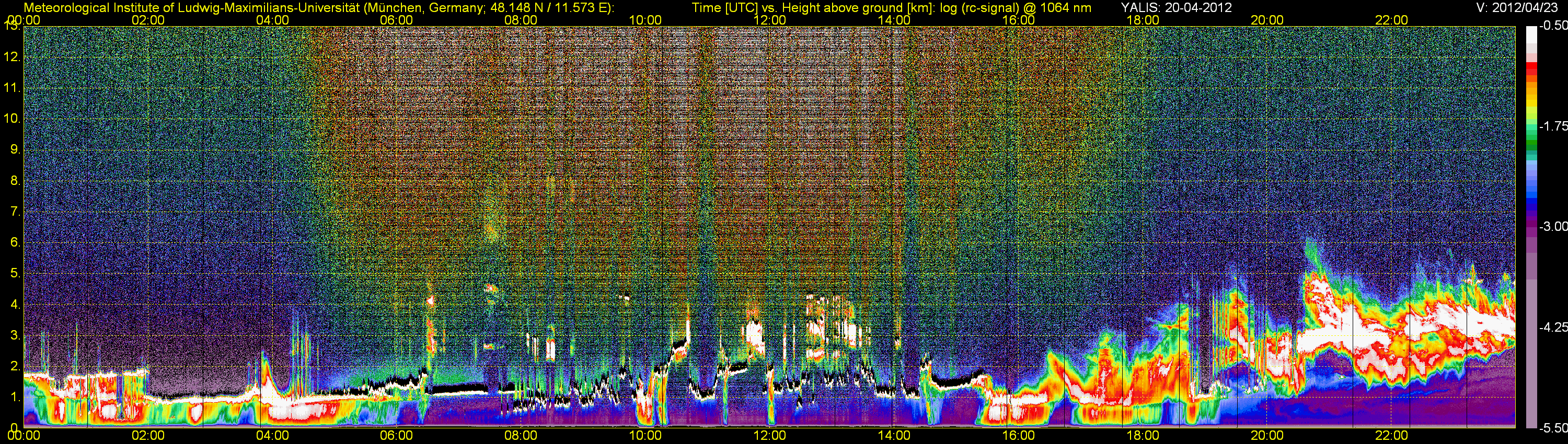Select '10:00' on the bottom time axis

coord(645,436)
